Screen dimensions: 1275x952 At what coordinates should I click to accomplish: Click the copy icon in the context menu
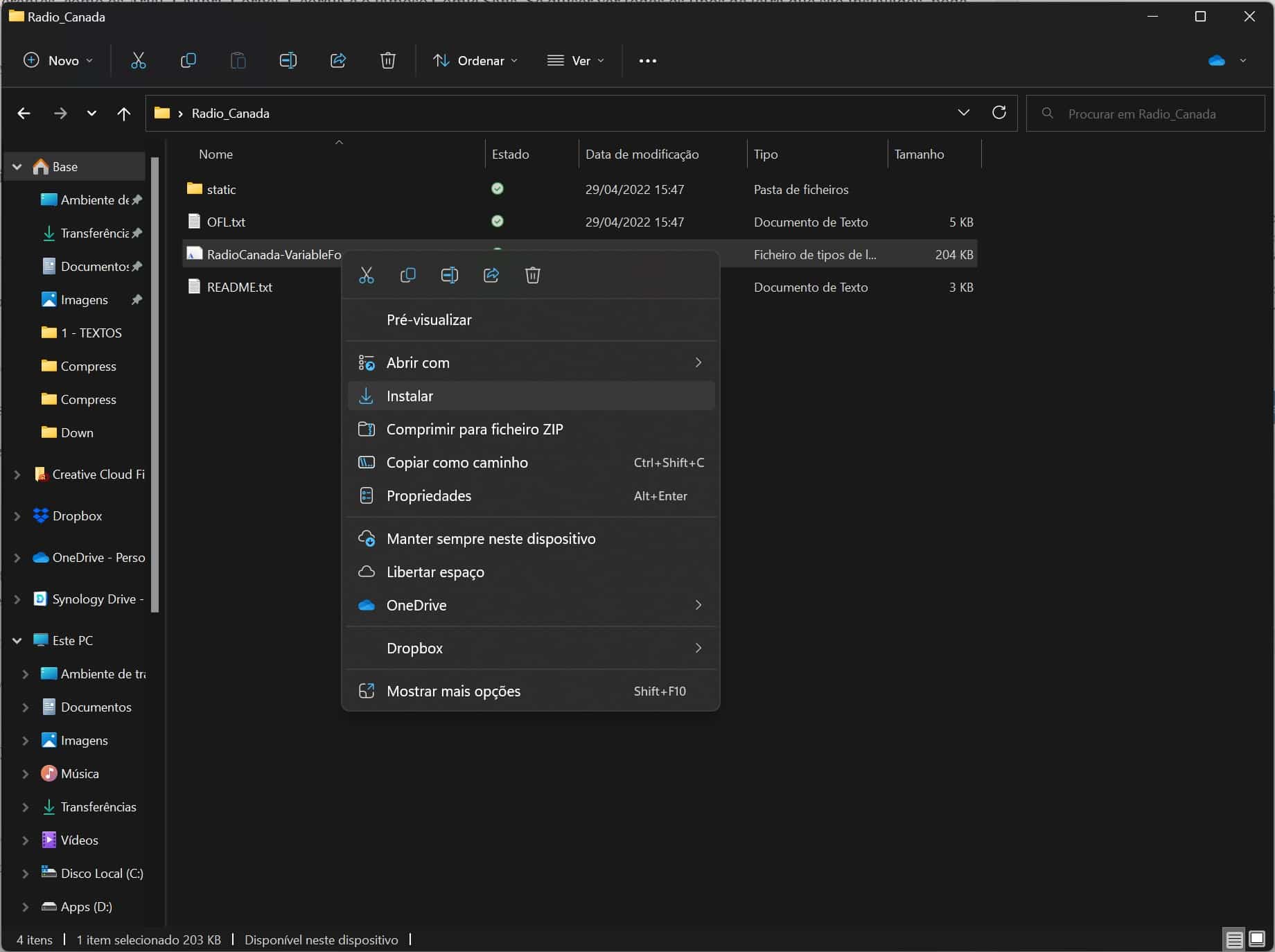click(408, 276)
